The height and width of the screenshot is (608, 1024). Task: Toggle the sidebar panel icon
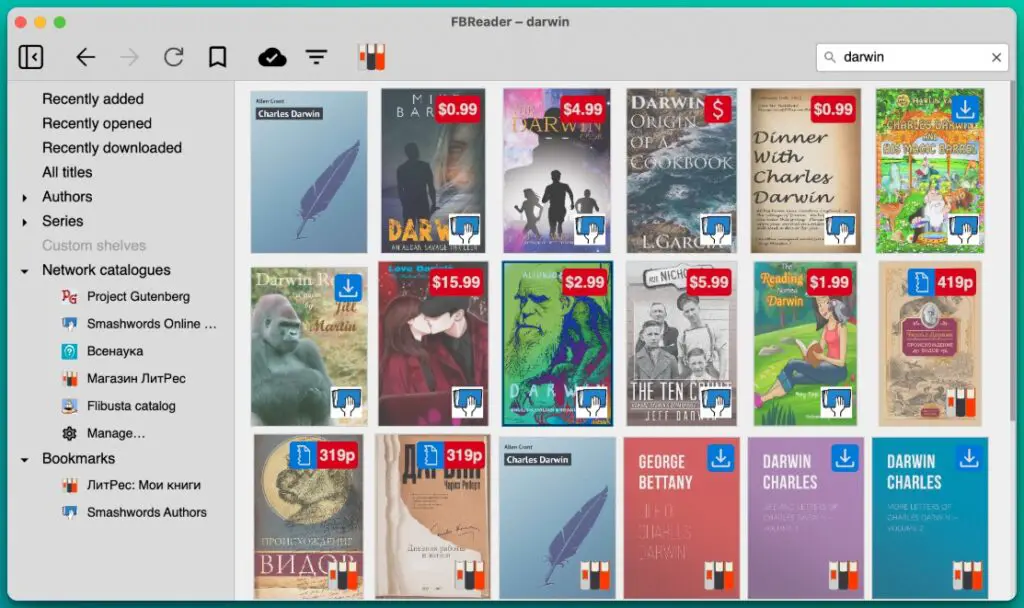tap(31, 57)
